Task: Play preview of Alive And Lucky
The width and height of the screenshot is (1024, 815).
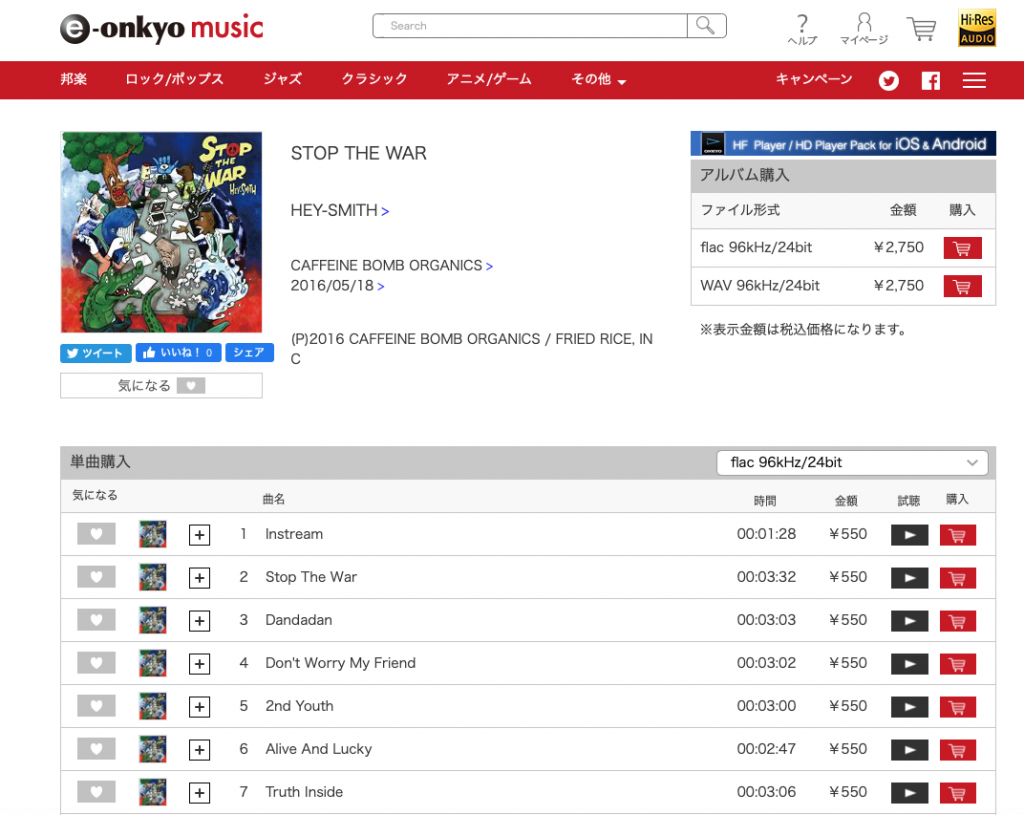Action: [909, 750]
